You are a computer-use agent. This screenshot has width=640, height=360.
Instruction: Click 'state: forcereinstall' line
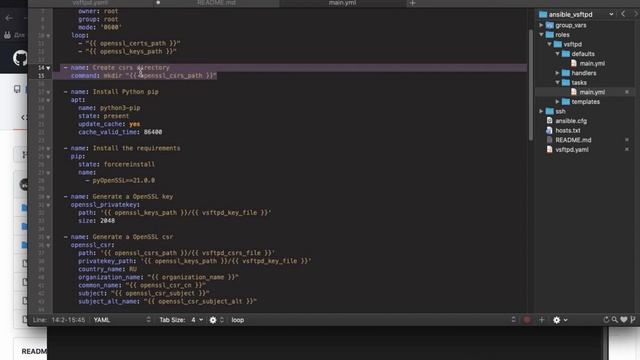[x=116, y=164]
